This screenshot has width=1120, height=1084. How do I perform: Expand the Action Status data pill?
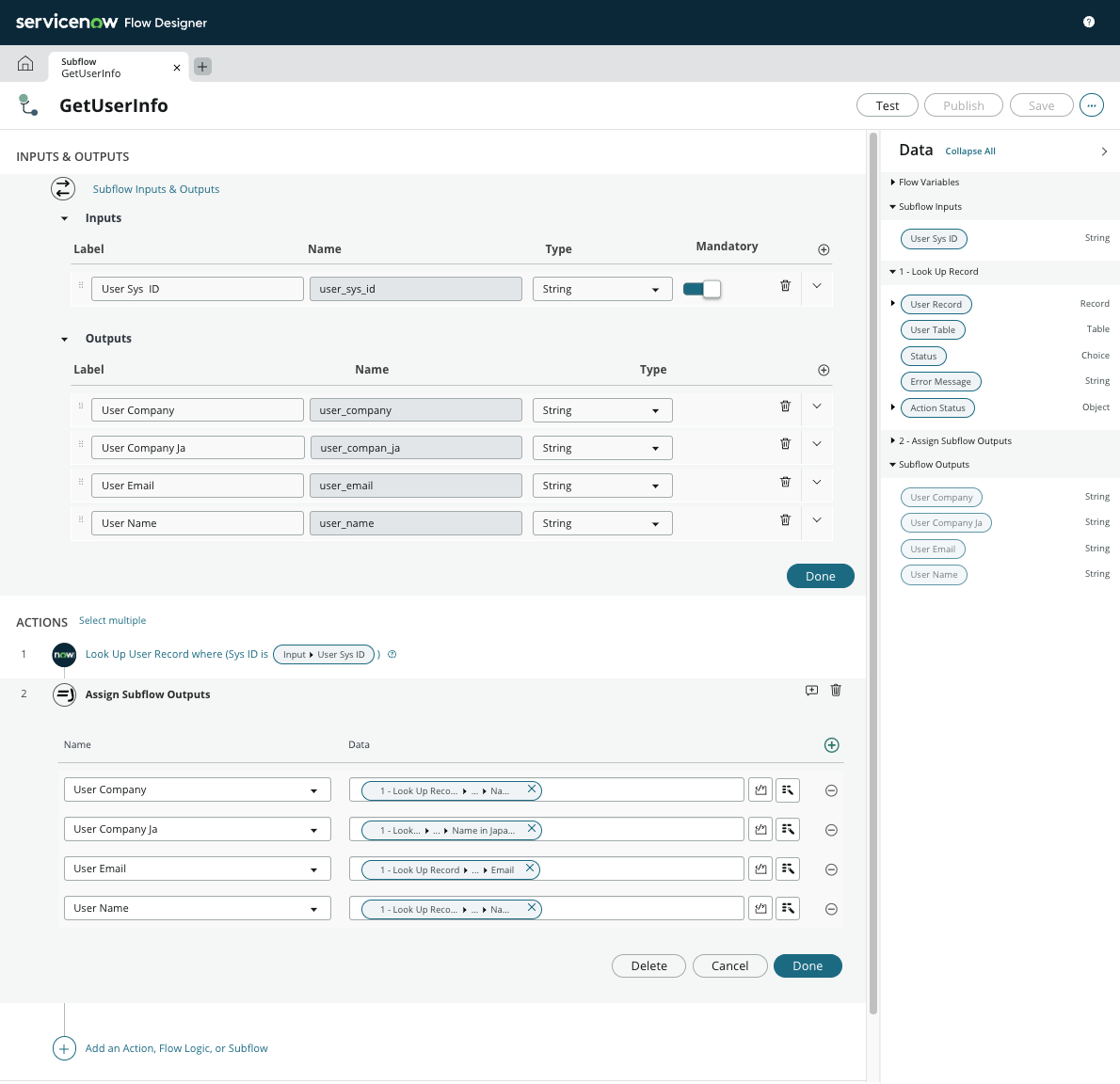pyautogui.click(x=893, y=407)
